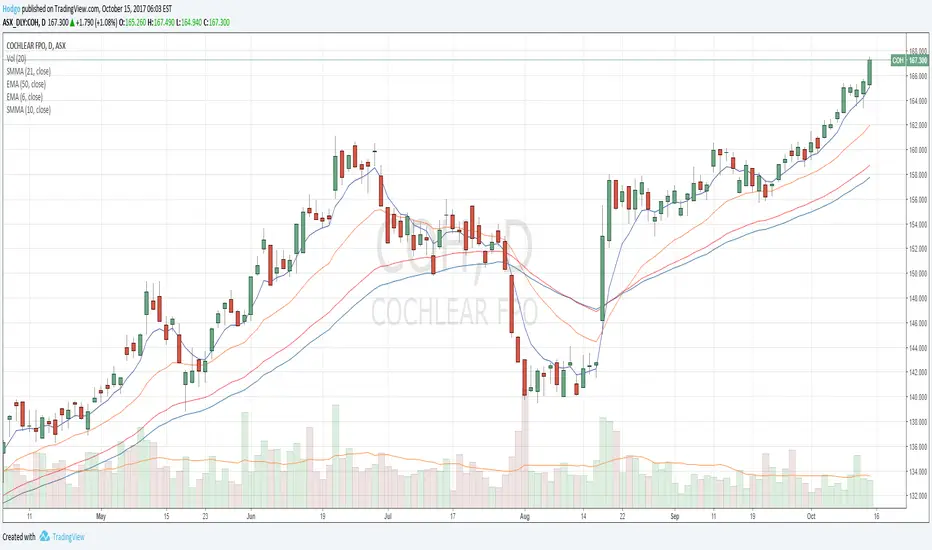This screenshot has width=932, height=550.
Task: Click the May label on date axis
Action: 101,516
